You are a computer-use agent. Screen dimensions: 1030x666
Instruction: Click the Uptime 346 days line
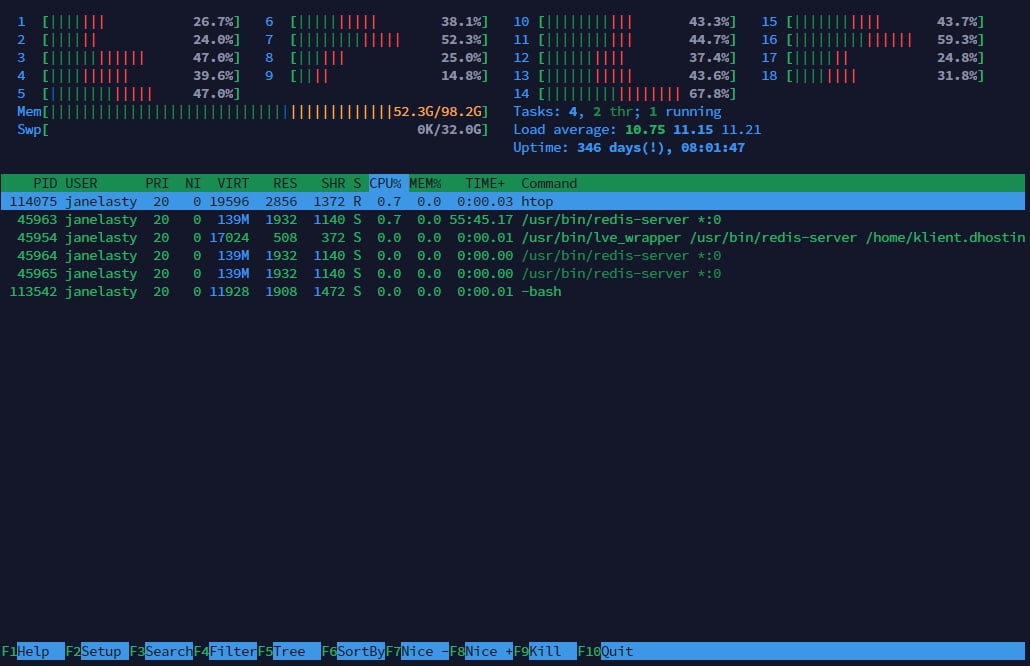pos(629,148)
